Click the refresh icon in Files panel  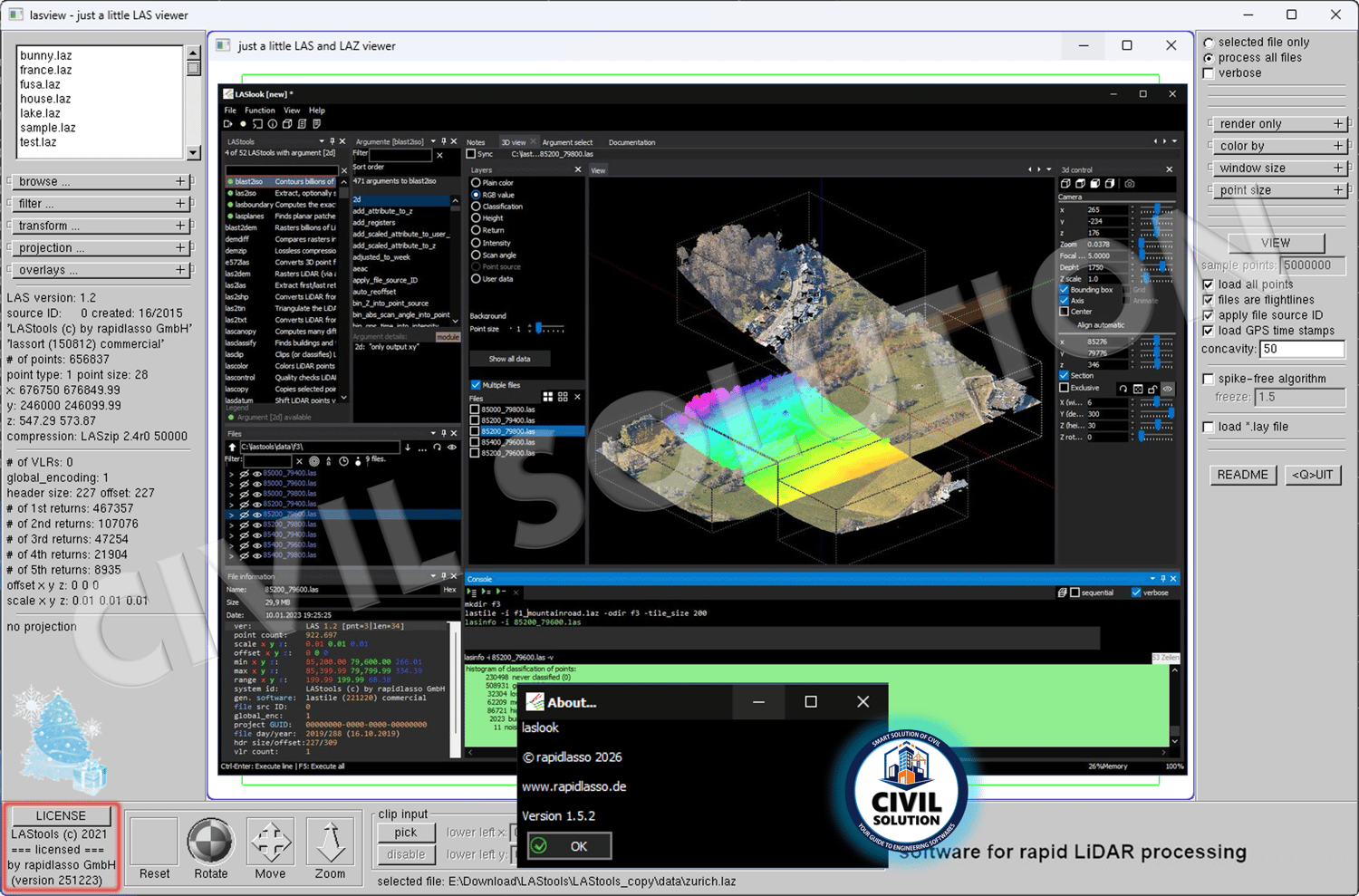point(437,447)
